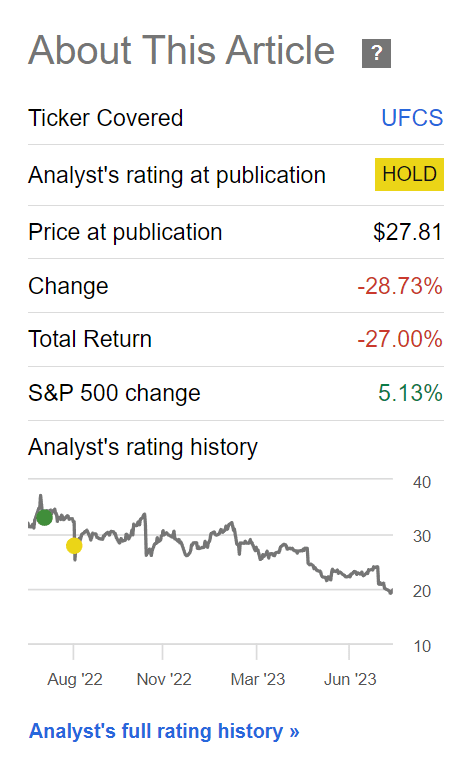Click the yellow rating dot on chart

[x=74, y=546]
